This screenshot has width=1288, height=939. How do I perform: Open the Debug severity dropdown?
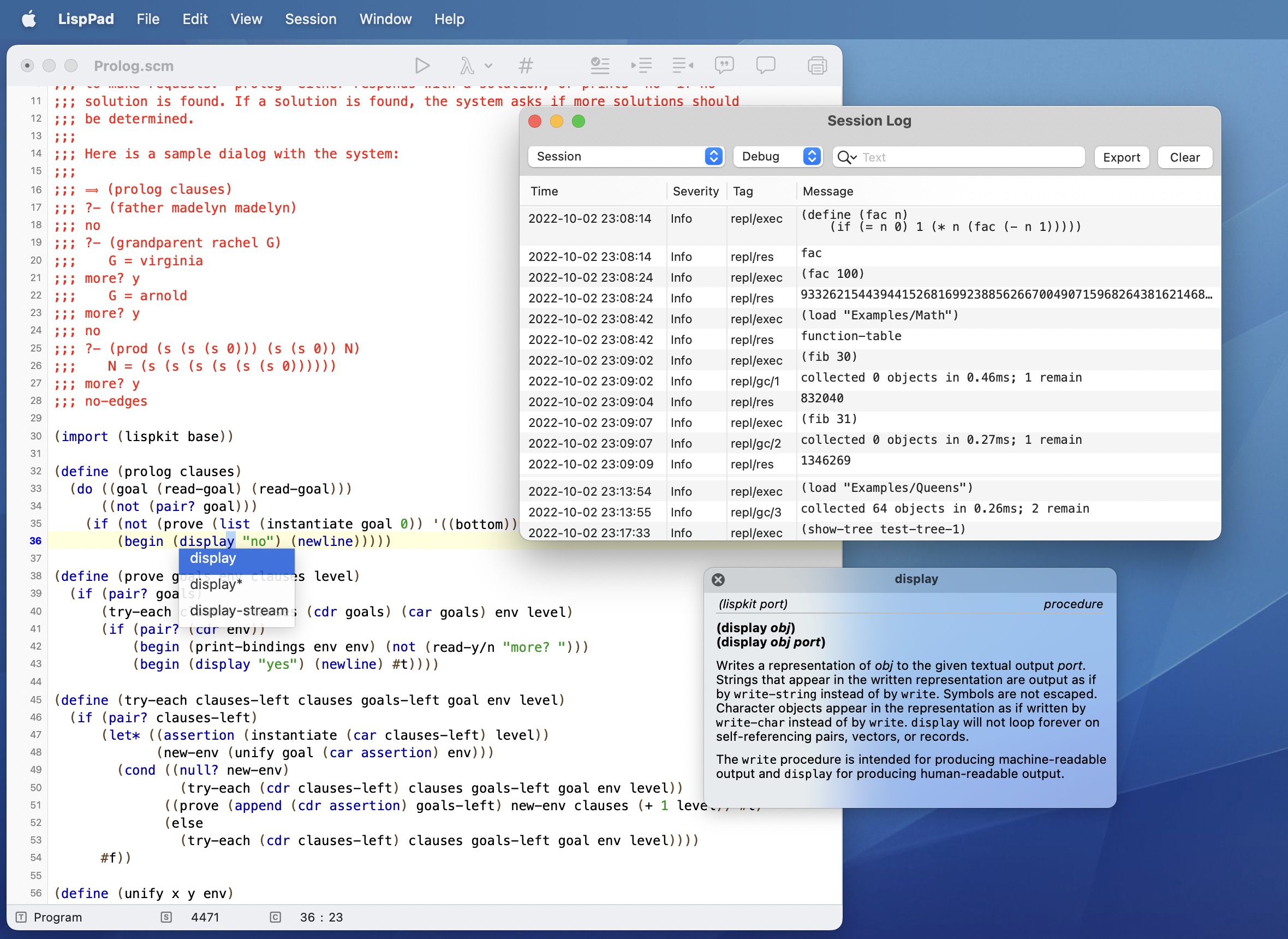pyautogui.click(x=778, y=156)
